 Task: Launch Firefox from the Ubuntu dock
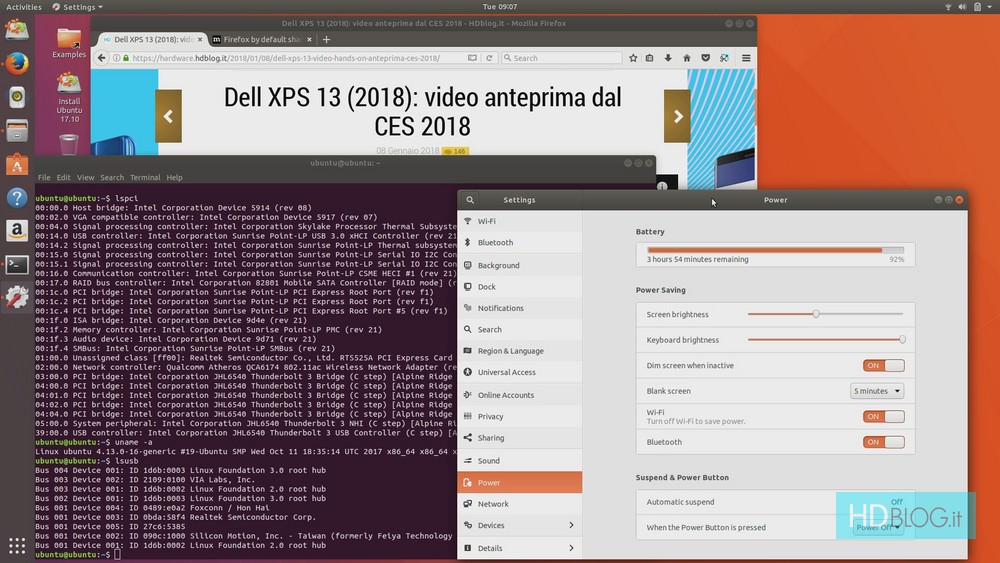[16, 64]
